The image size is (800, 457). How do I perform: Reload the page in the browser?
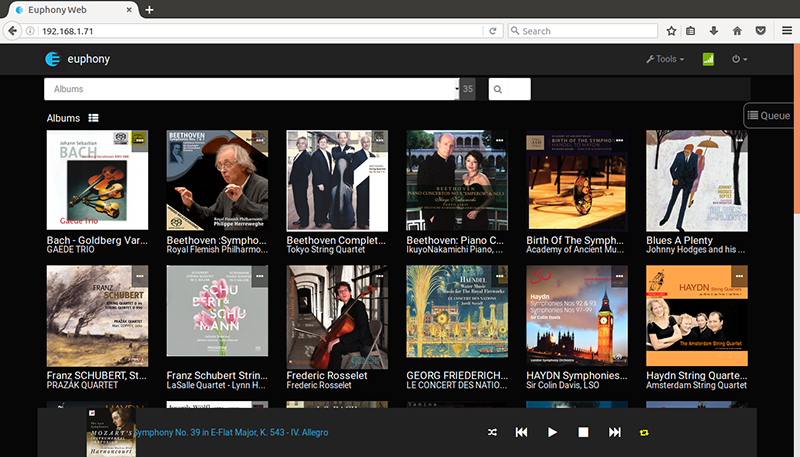point(493,31)
